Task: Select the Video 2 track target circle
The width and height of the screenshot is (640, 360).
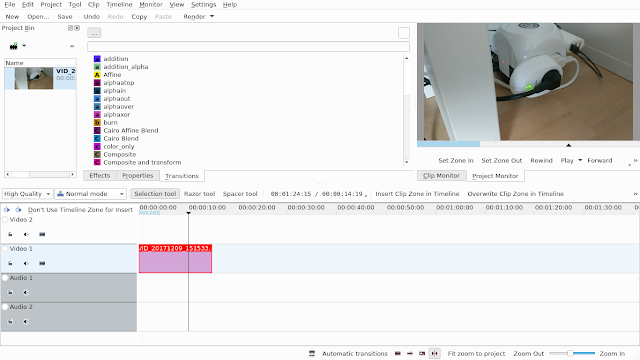Action: coord(5,220)
